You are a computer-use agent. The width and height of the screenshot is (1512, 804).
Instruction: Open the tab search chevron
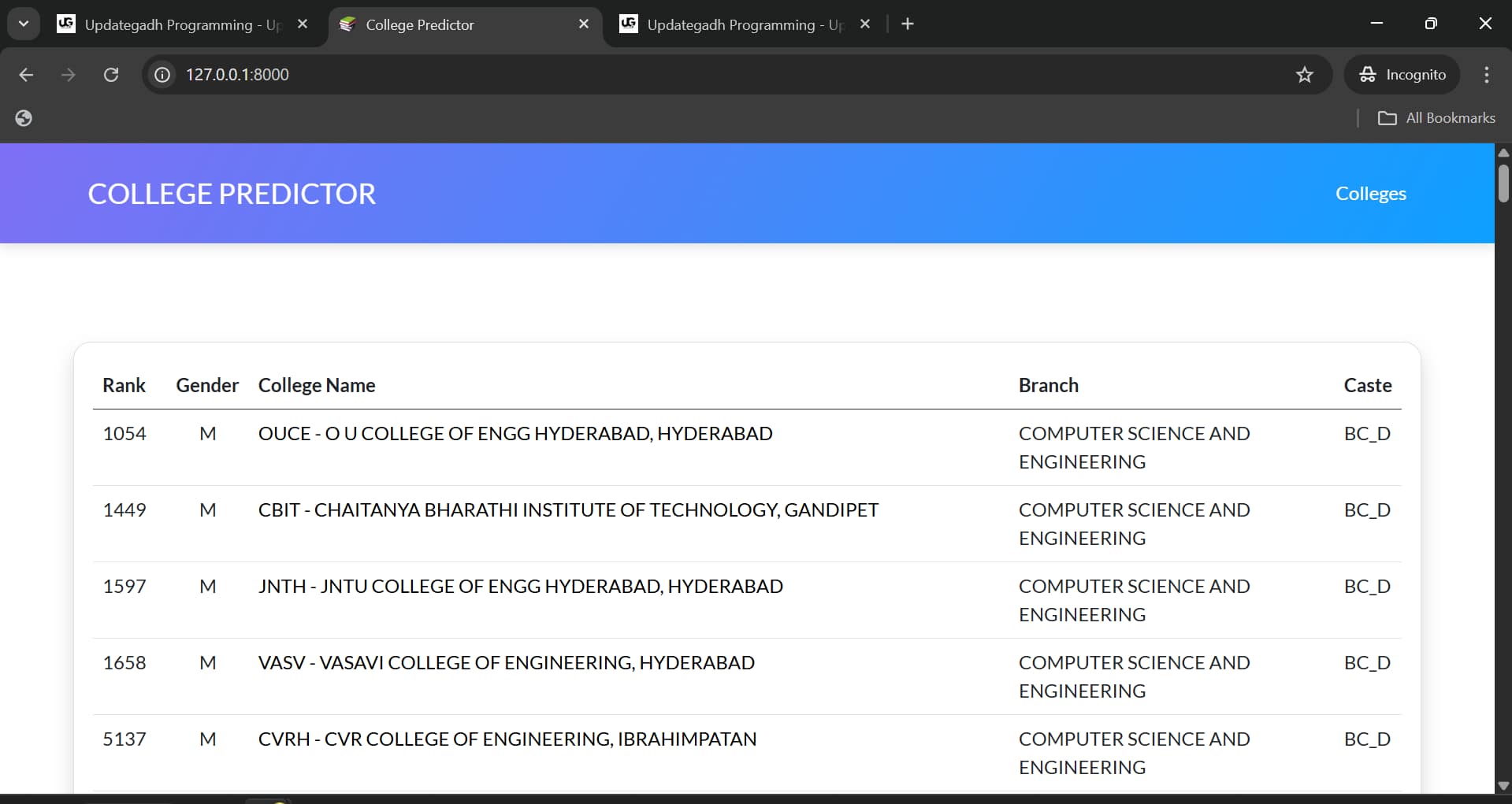pos(23,24)
